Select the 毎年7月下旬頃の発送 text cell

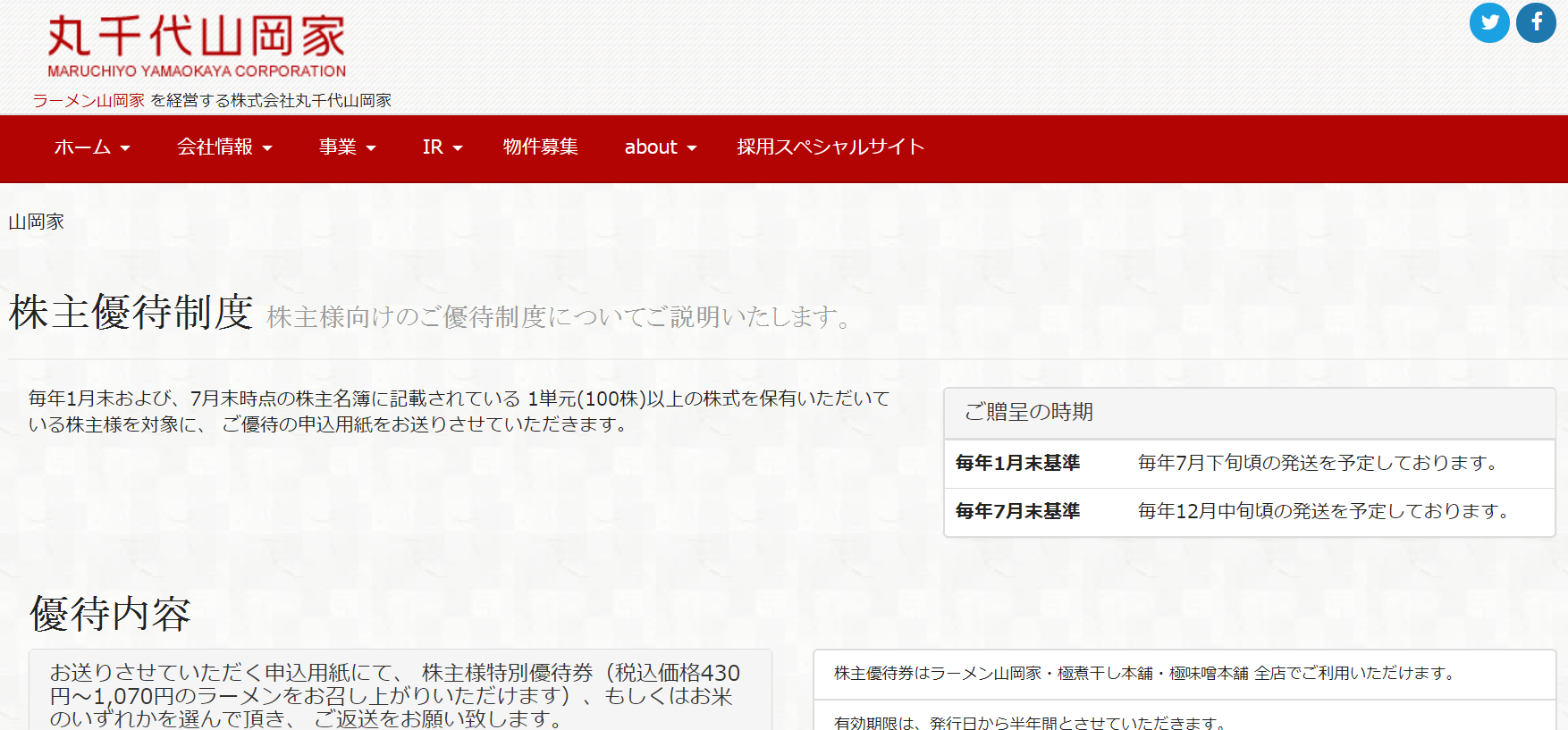point(1318,463)
